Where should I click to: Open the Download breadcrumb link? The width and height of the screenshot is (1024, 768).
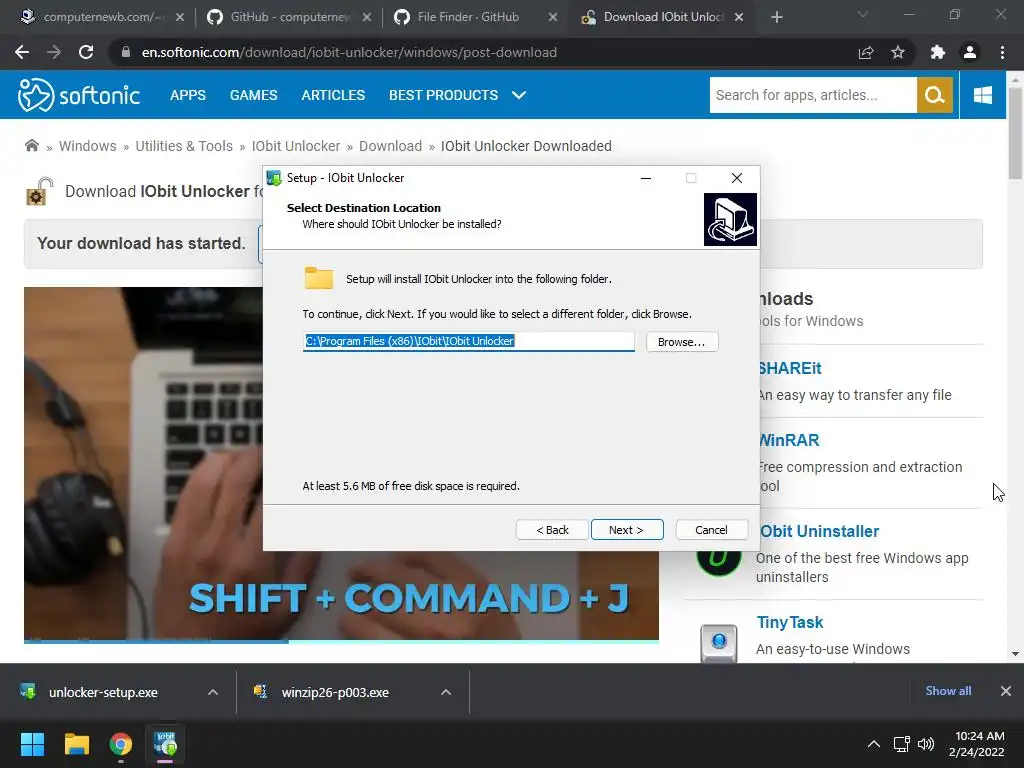pos(391,146)
